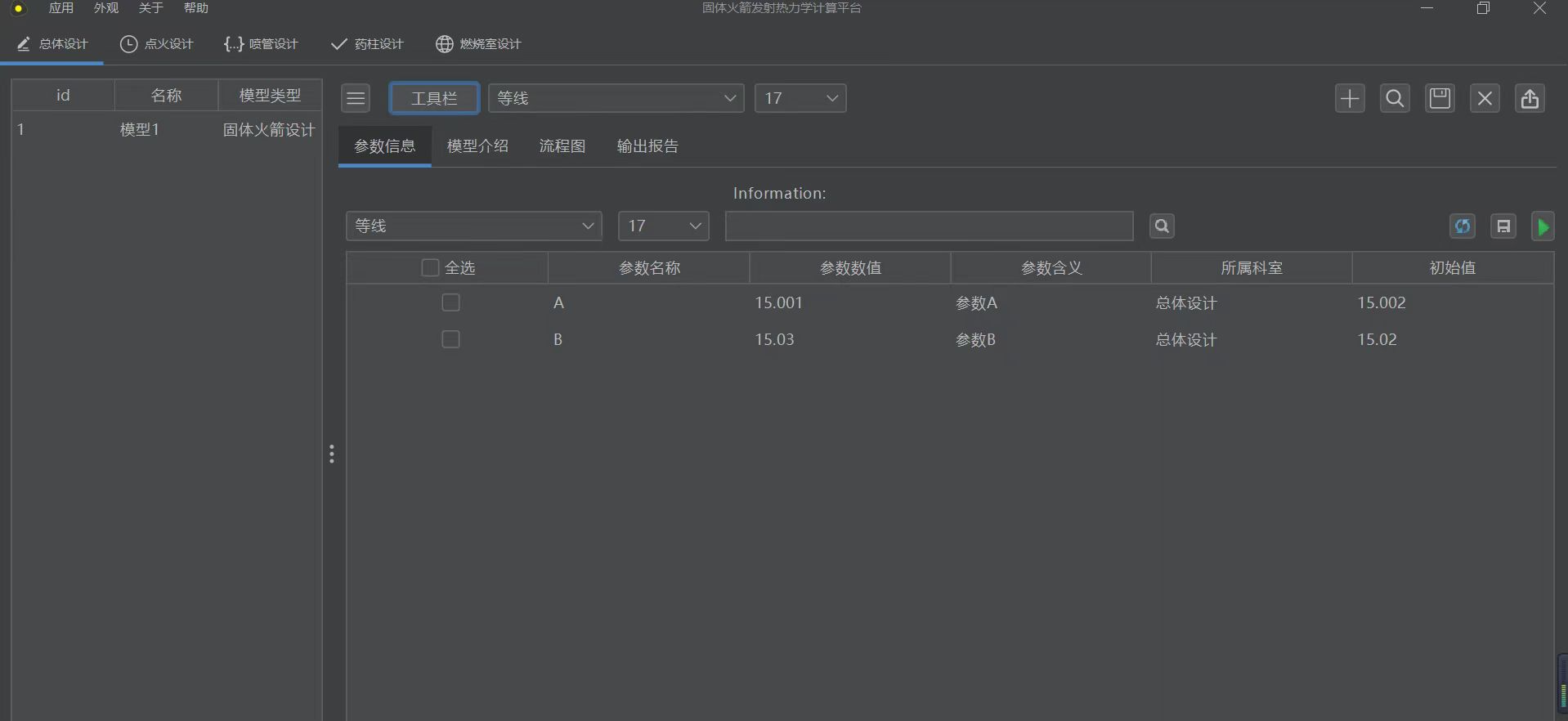Viewport: 1568px width, 721px height.
Task: Click the 工具栏 button
Action: [x=434, y=98]
